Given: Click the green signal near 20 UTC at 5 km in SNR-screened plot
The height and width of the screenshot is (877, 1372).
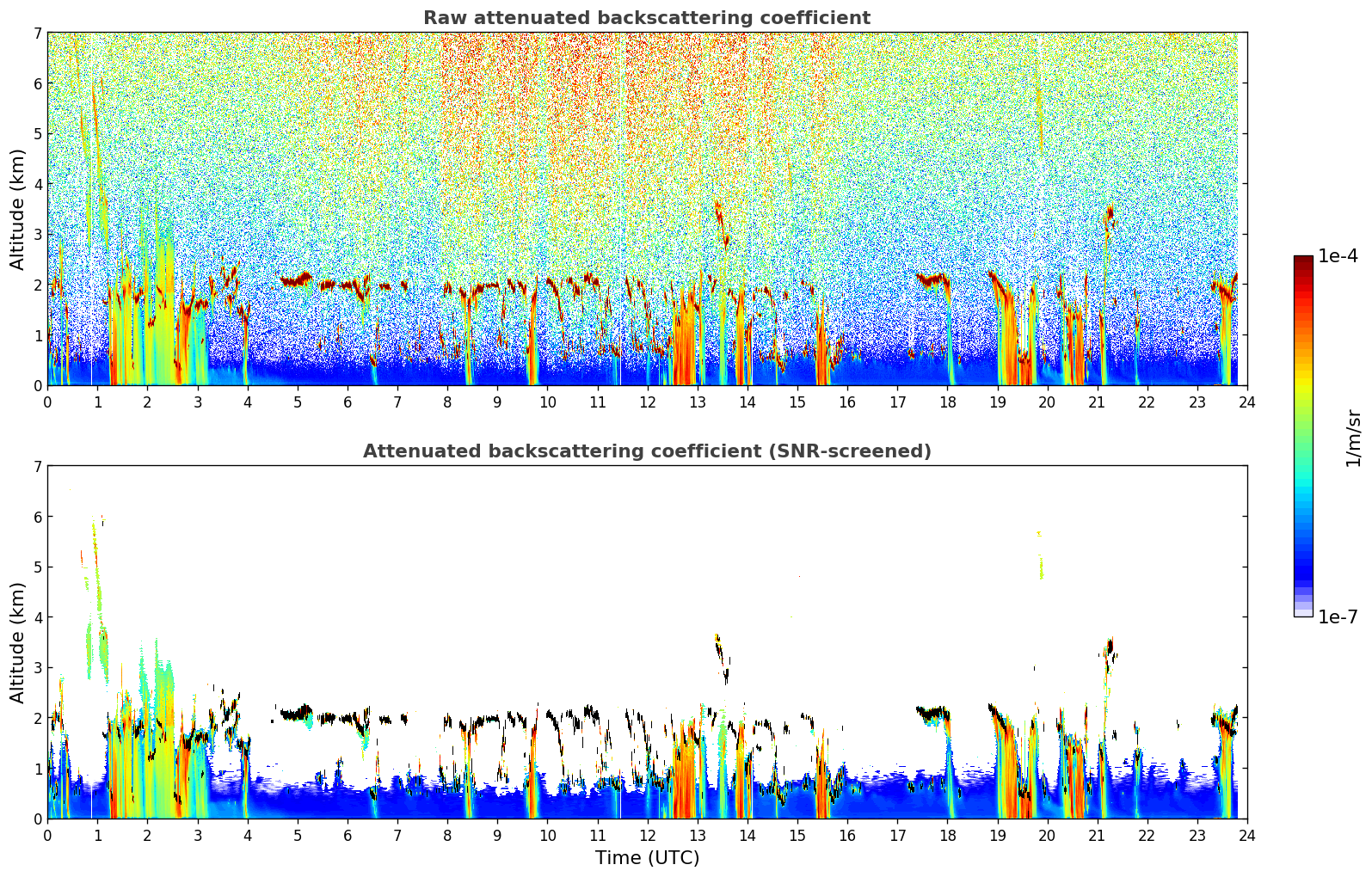Looking at the screenshot, I should pos(1041,567).
